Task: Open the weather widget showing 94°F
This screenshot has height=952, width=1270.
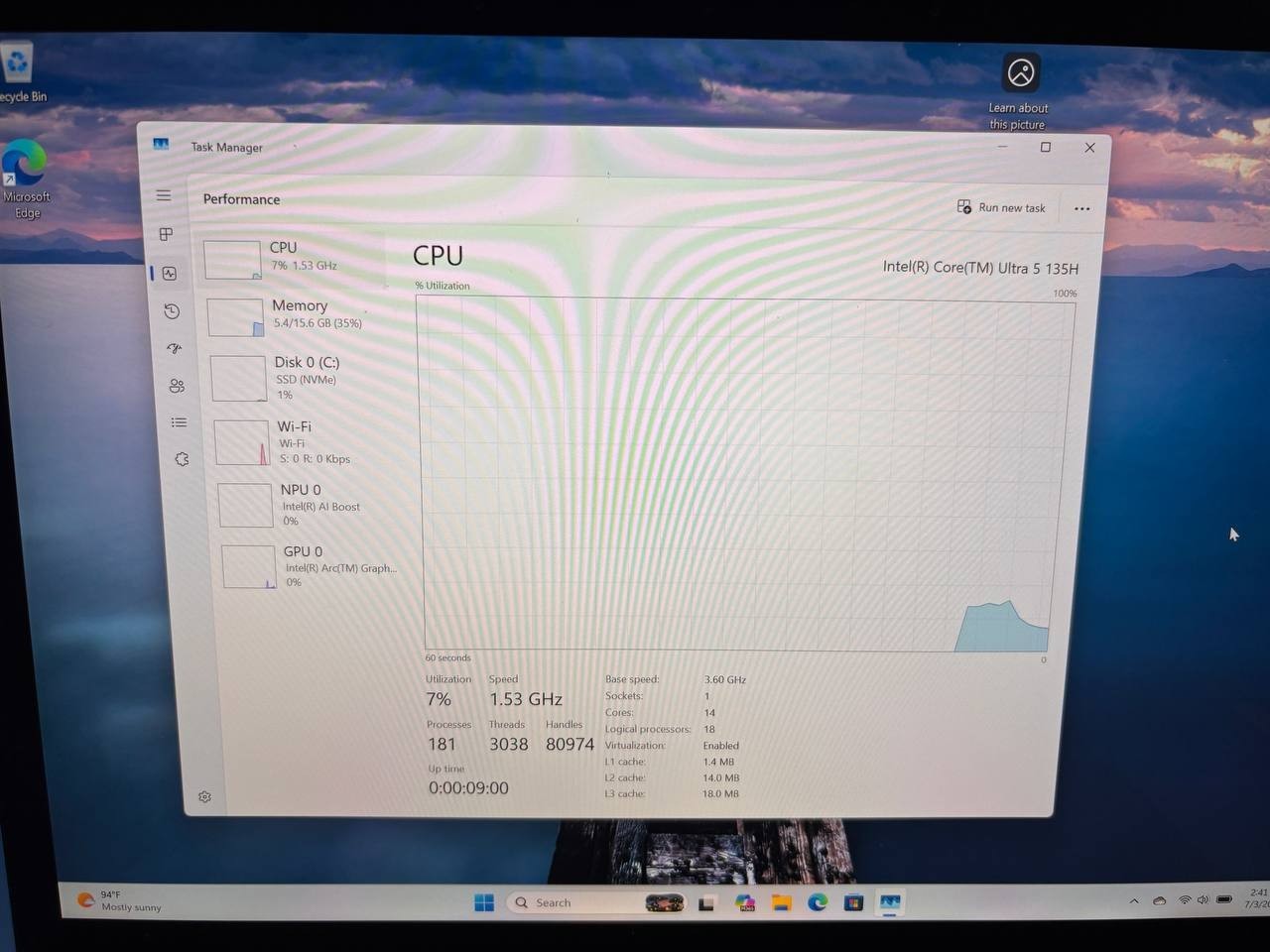Action: pyautogui.click(x=119, y=900)
